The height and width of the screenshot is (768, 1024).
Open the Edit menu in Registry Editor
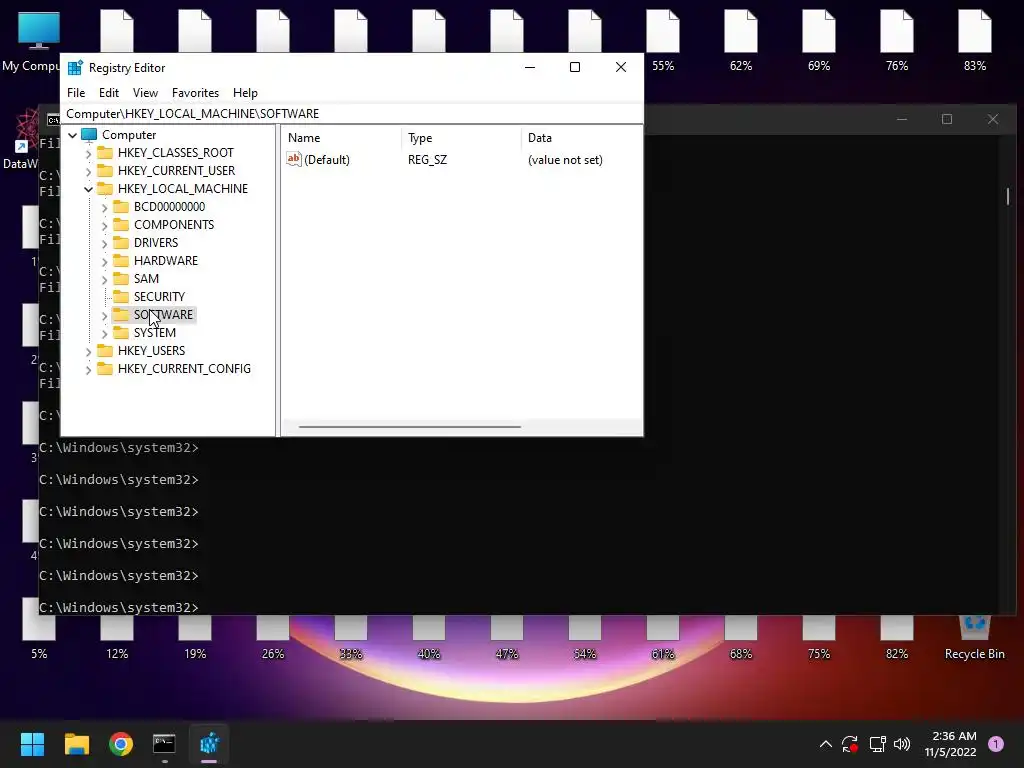click(x=108, y=93)
